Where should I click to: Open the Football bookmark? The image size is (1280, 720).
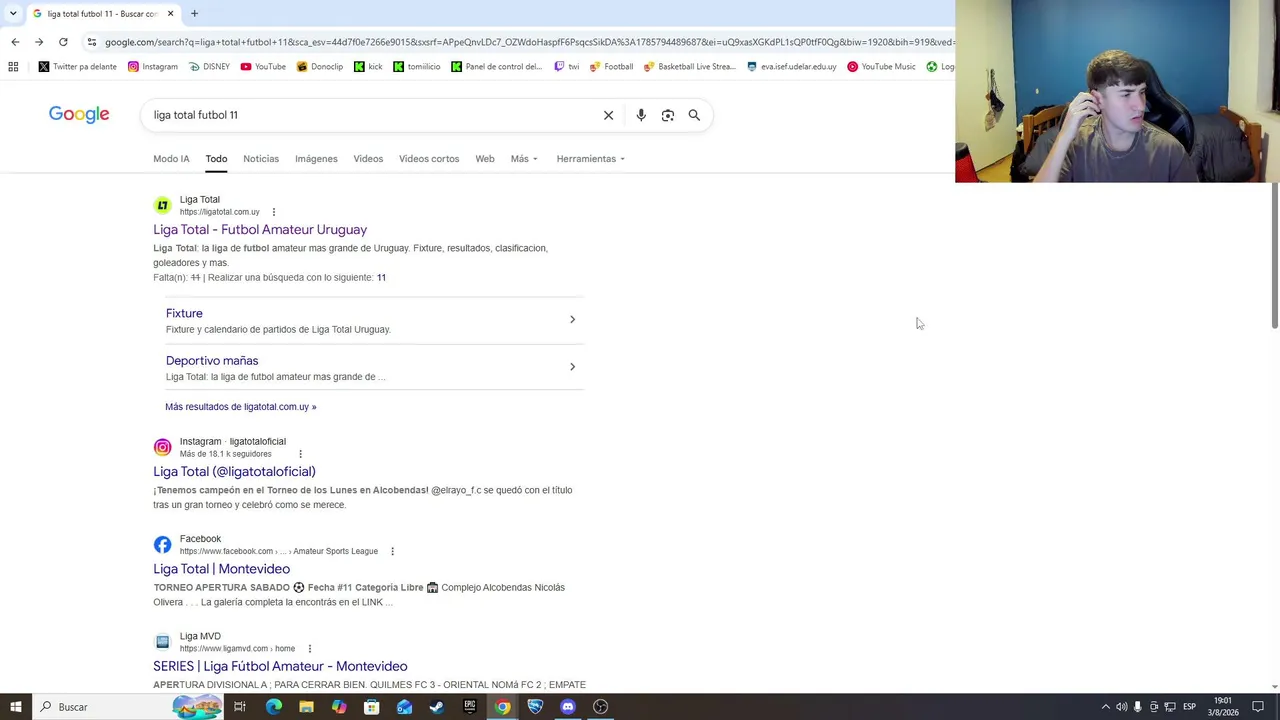pos(611,67)
